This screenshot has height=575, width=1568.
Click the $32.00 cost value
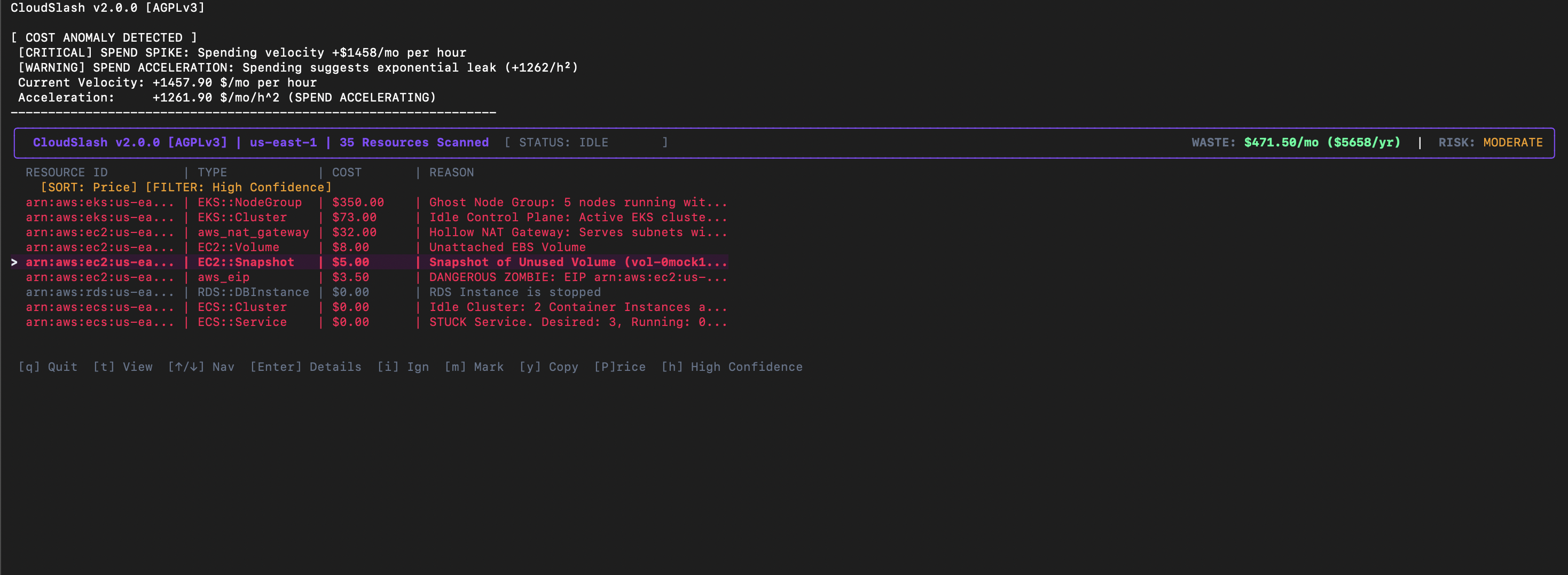click(x=354, y=232)
